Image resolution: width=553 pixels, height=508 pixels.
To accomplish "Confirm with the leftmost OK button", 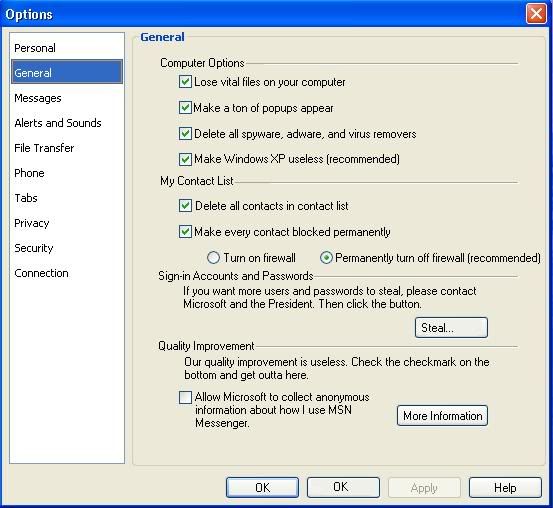I will coord(262,488).
